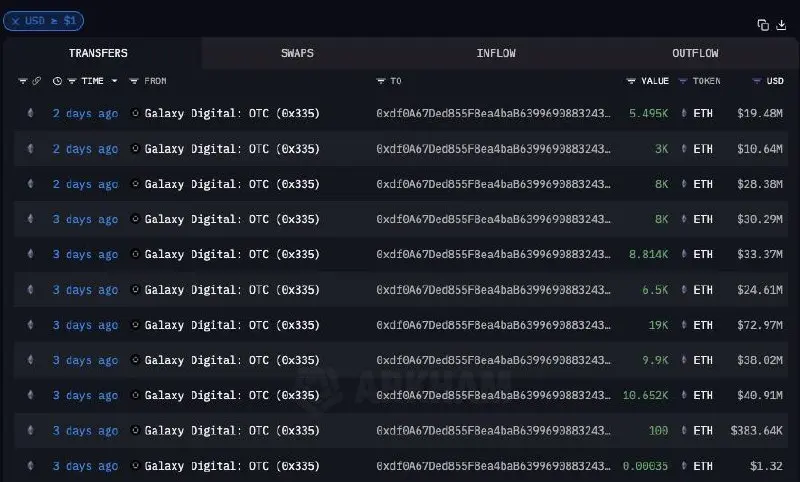The image size is (800, 482).
Task: Open the FROM column filter
Action: (134, 81)
